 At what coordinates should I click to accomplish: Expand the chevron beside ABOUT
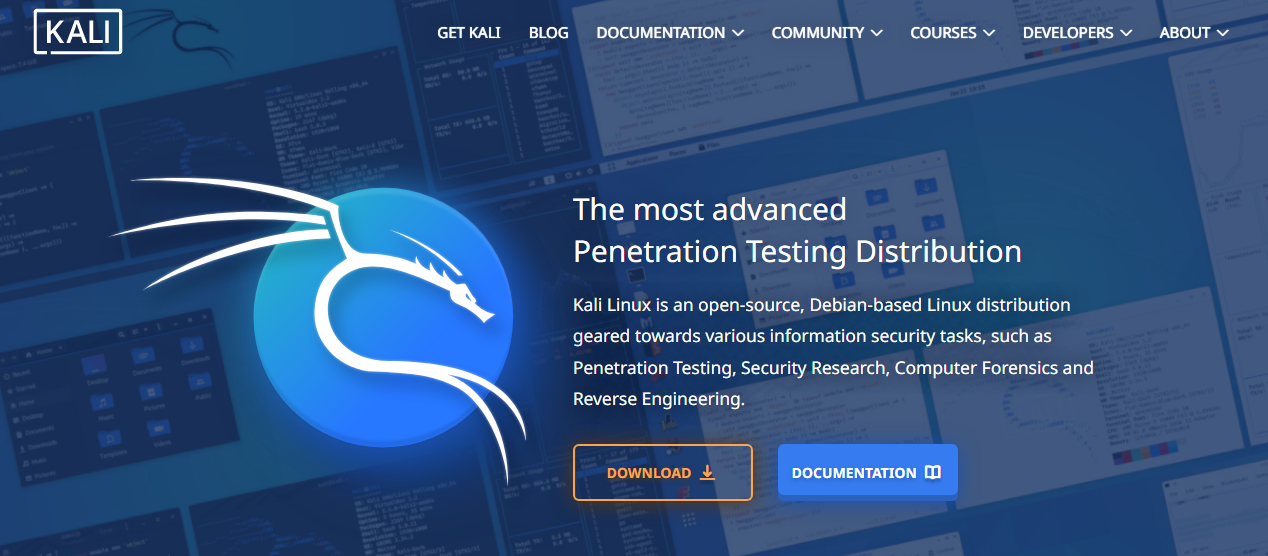[x=1223, y=33]
